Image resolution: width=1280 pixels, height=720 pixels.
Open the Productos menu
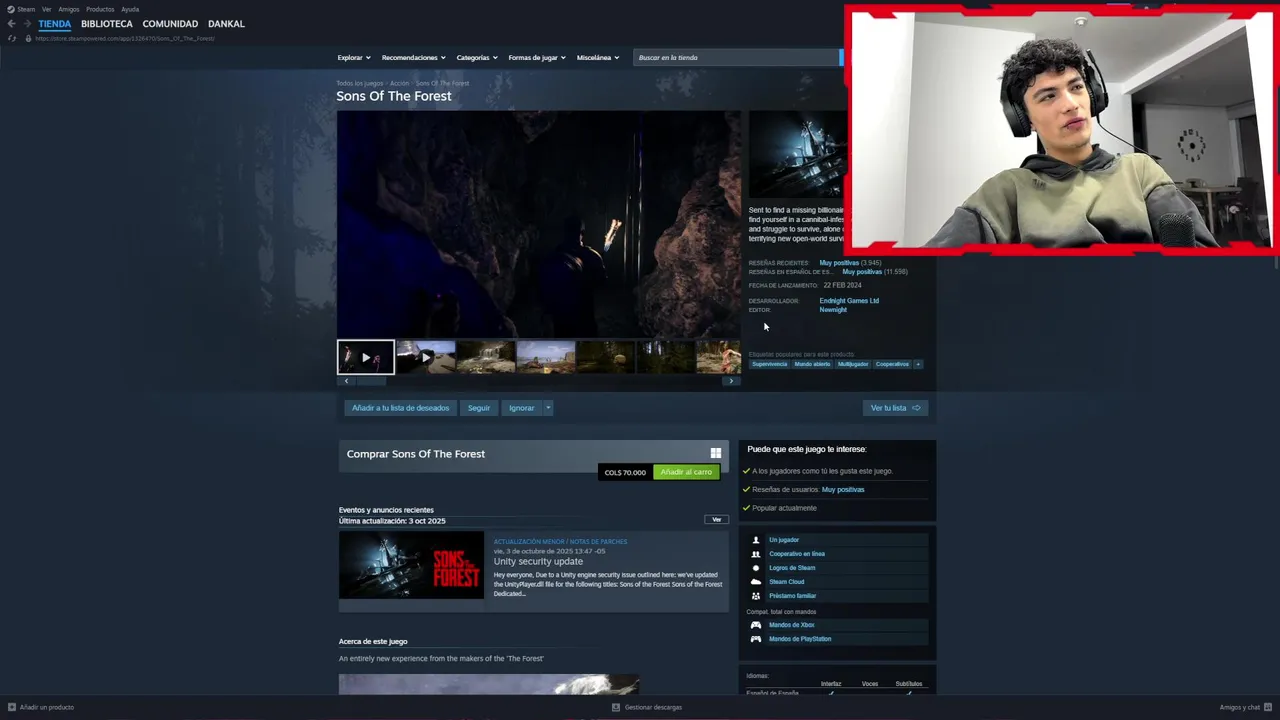100,9
